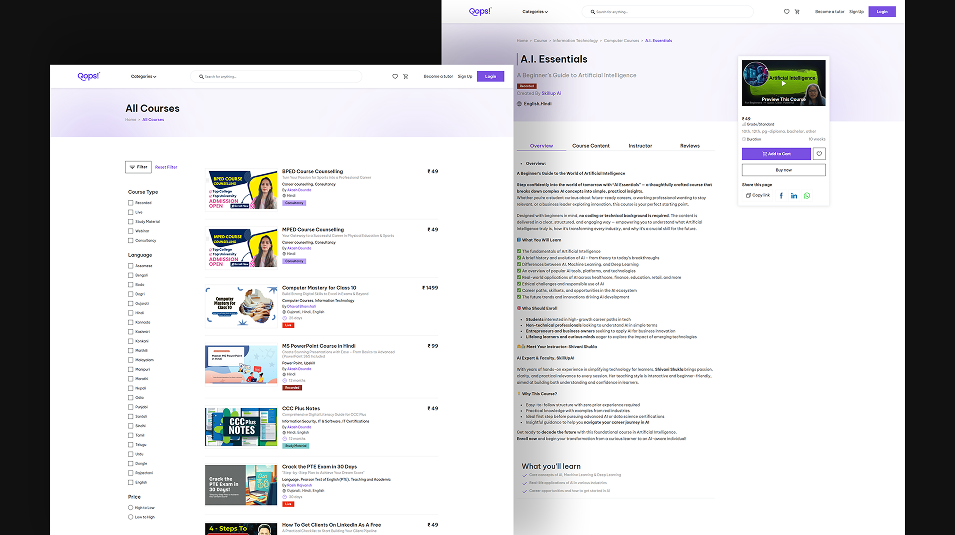Screen dimensions: 955x535
Task: Switch to the Instructor tab
Action: (640, 146)
